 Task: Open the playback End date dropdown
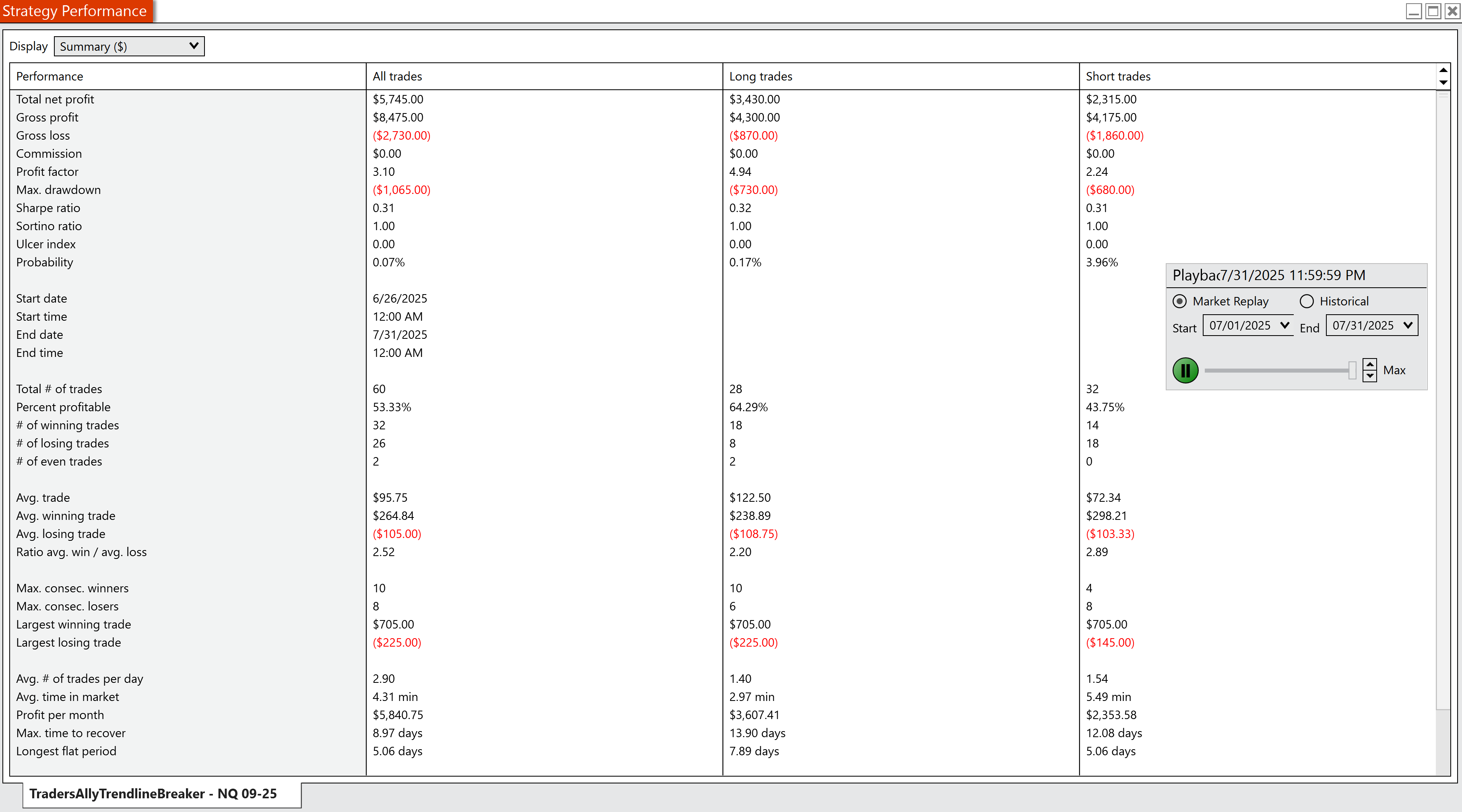1408,325
